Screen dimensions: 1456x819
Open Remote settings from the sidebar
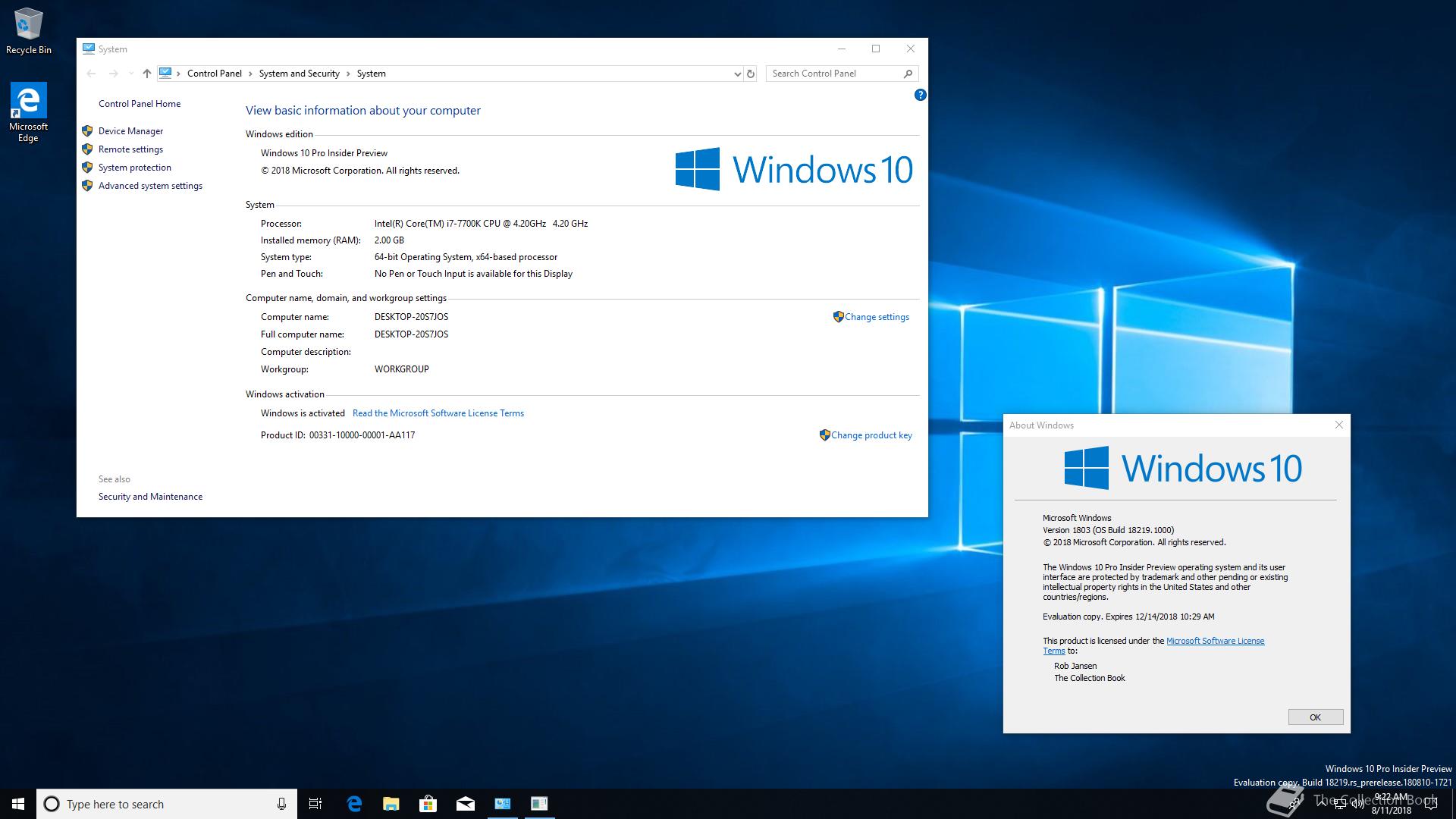tap(130, 149)
